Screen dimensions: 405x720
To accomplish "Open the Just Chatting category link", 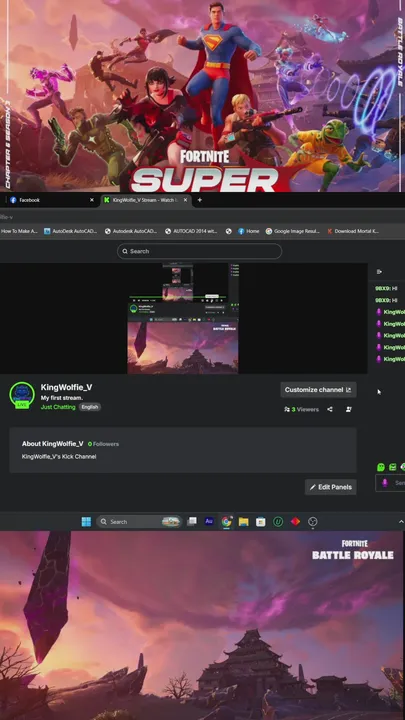I will [58, 407].
